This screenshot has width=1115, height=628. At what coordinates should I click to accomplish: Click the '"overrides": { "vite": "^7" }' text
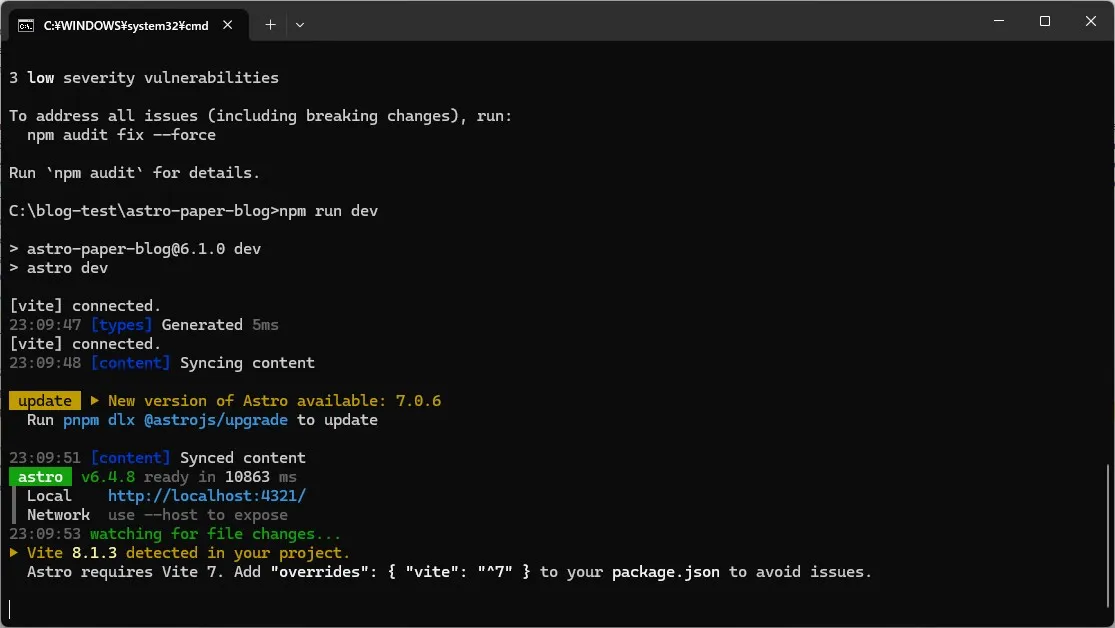coord(400,572)
